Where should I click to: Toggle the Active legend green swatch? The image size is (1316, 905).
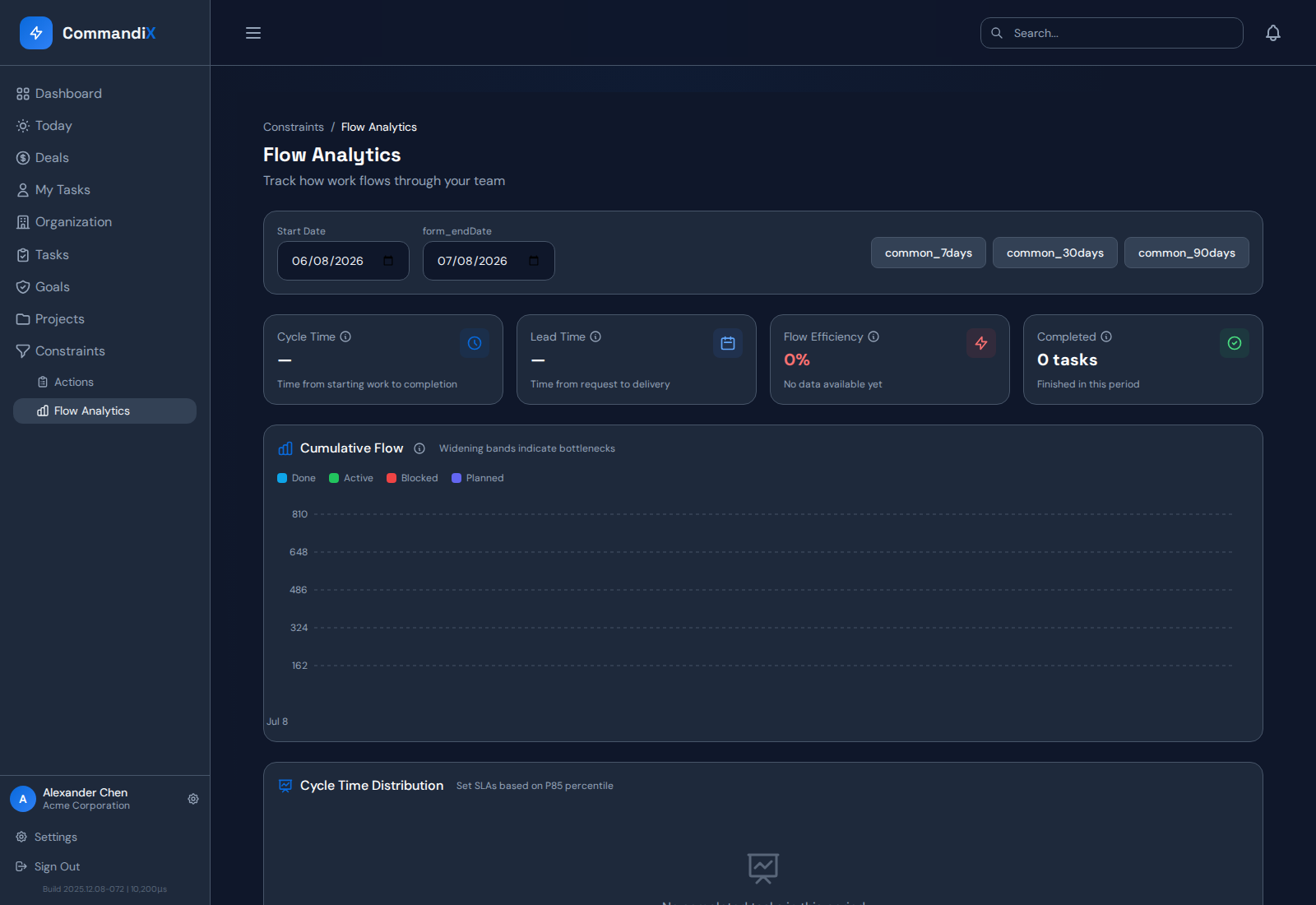click(334, 478)
